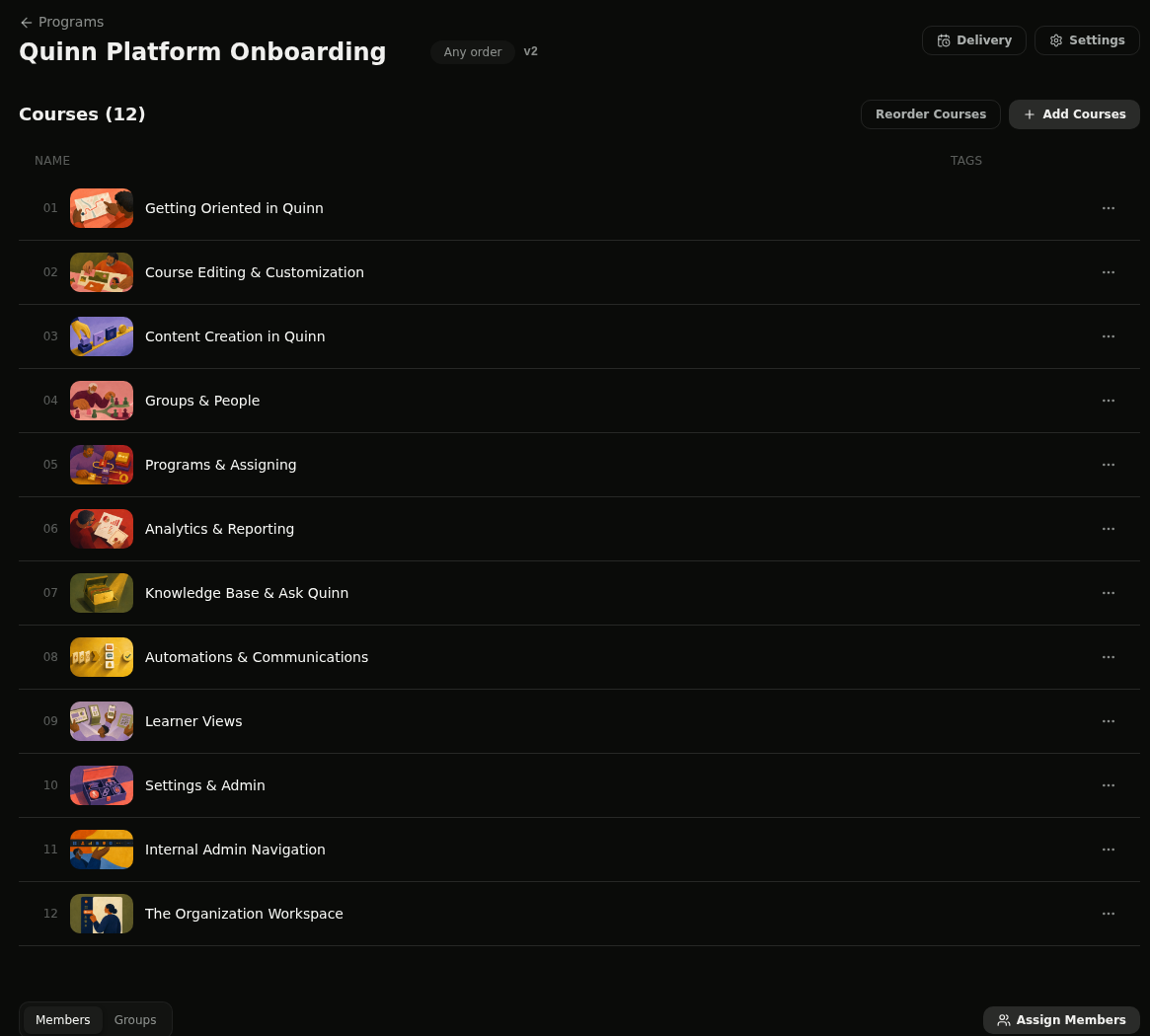Open program Settings
Image resolution: width=1150 pixels, height=1036 pixels.
click(1087, 40)
